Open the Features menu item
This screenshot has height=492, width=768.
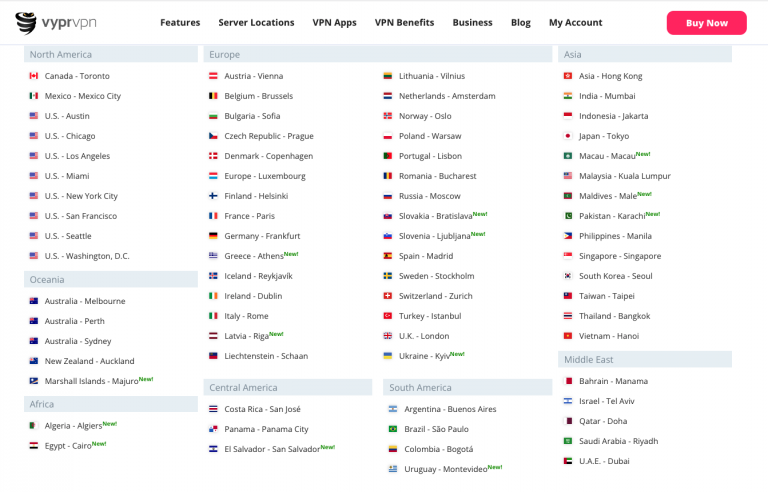pyautogui.click(x=180, y=23)
